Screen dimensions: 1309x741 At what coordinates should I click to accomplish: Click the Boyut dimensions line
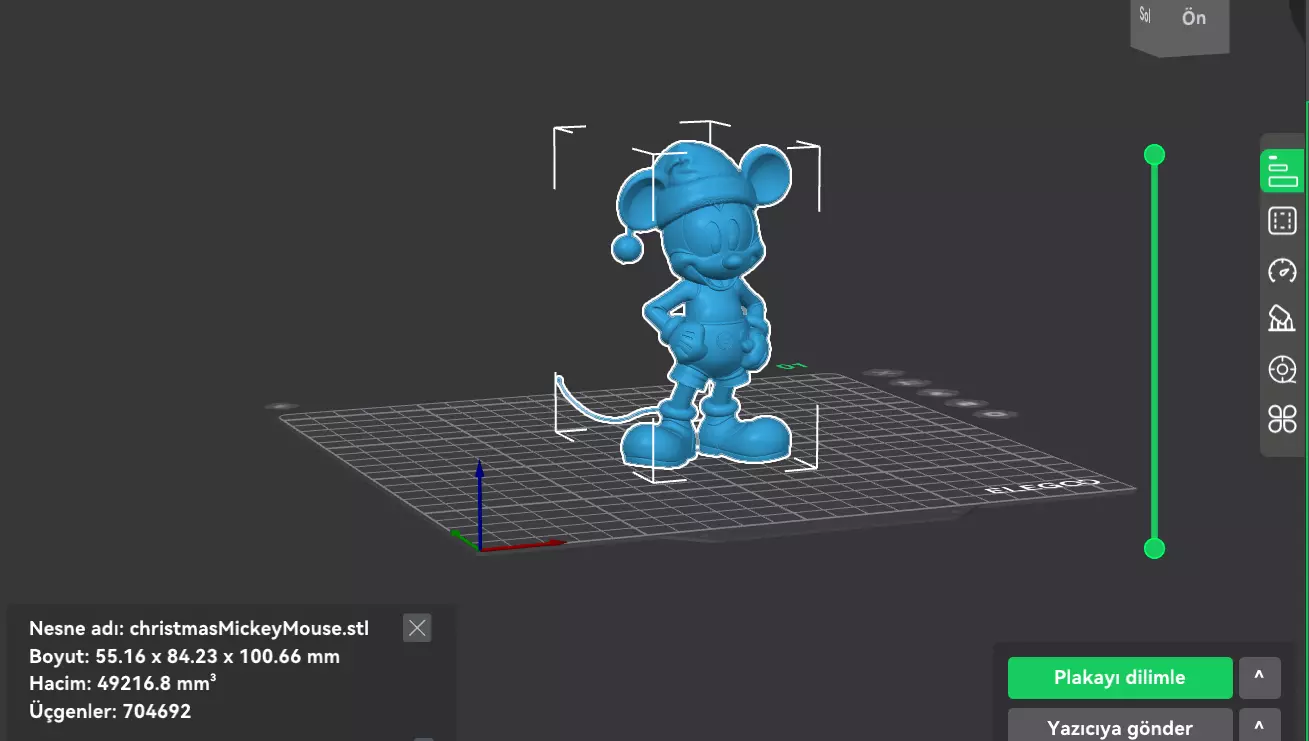185,657
